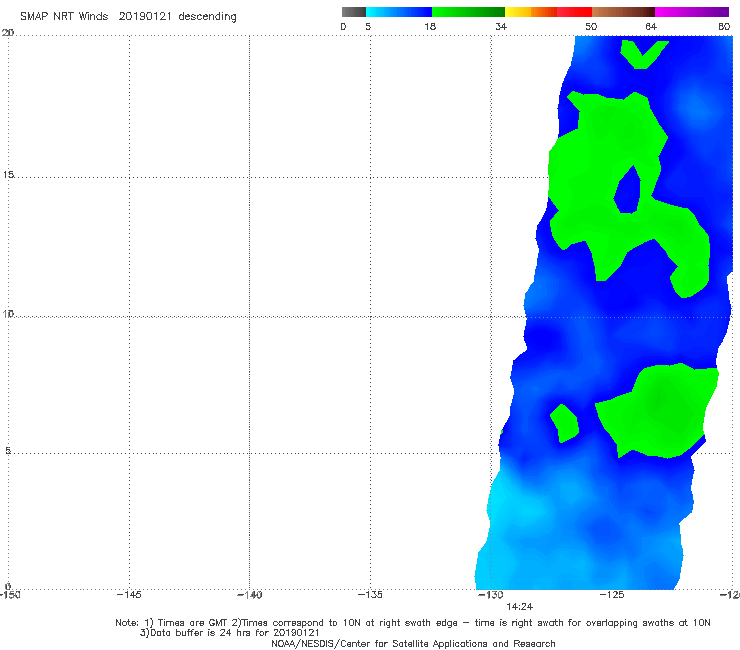Click the red segment of the color bar

coord(574,12)
